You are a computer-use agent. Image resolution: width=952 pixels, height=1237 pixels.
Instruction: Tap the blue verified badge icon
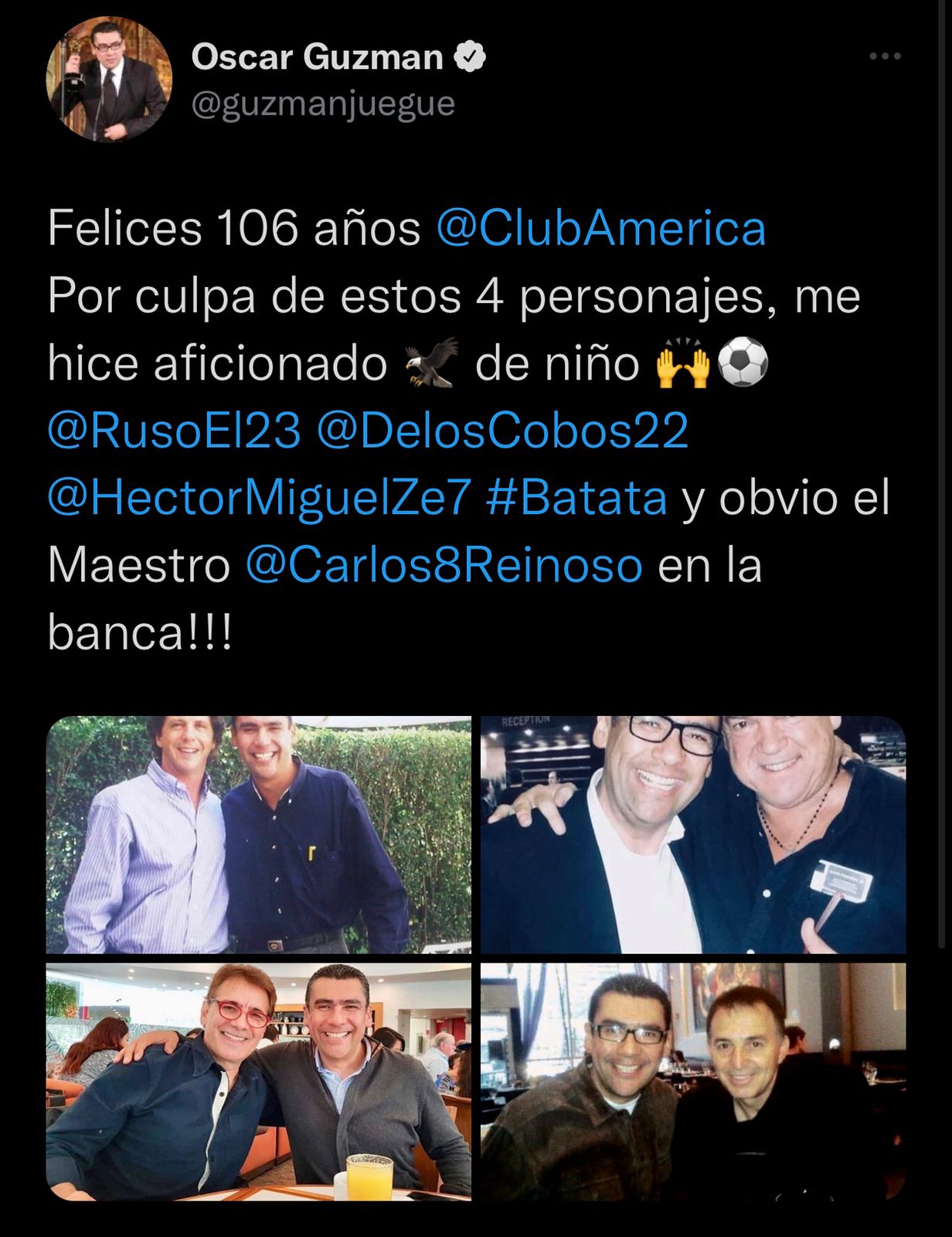pyautogui.click(x=470, y=57)
